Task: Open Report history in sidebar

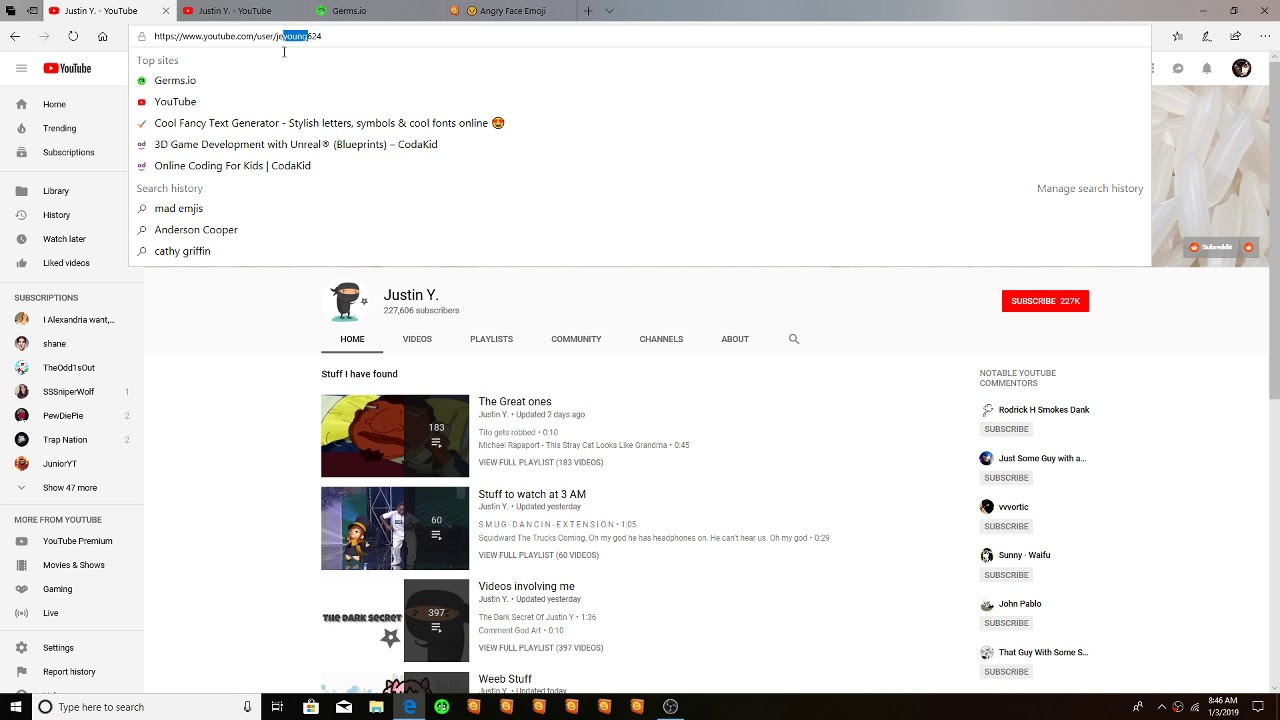Action: [69, 672]
